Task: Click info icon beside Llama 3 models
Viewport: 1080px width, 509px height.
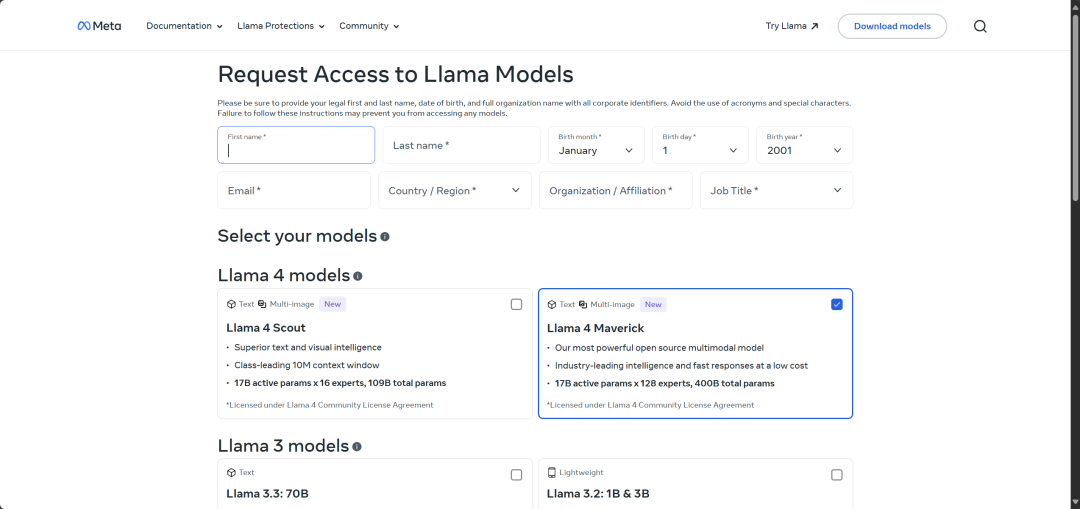Action: [357, 446]
